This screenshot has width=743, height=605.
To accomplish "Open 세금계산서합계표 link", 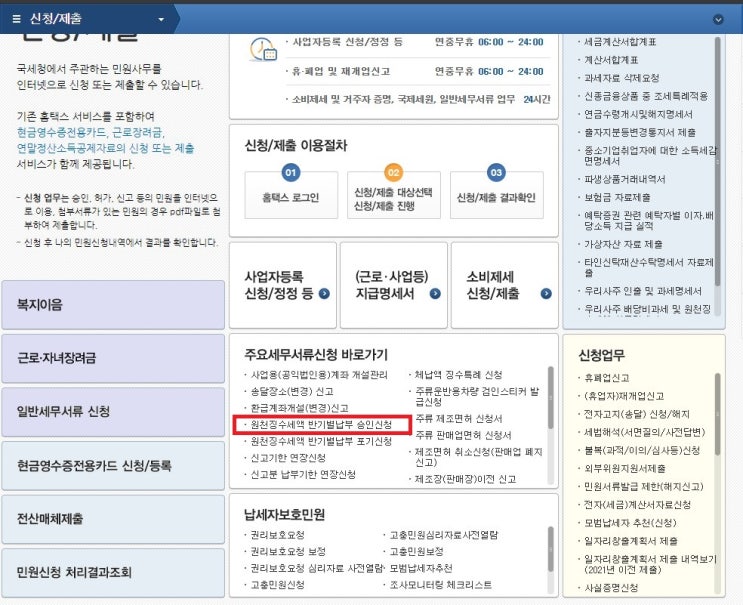I will coord(620,42).
